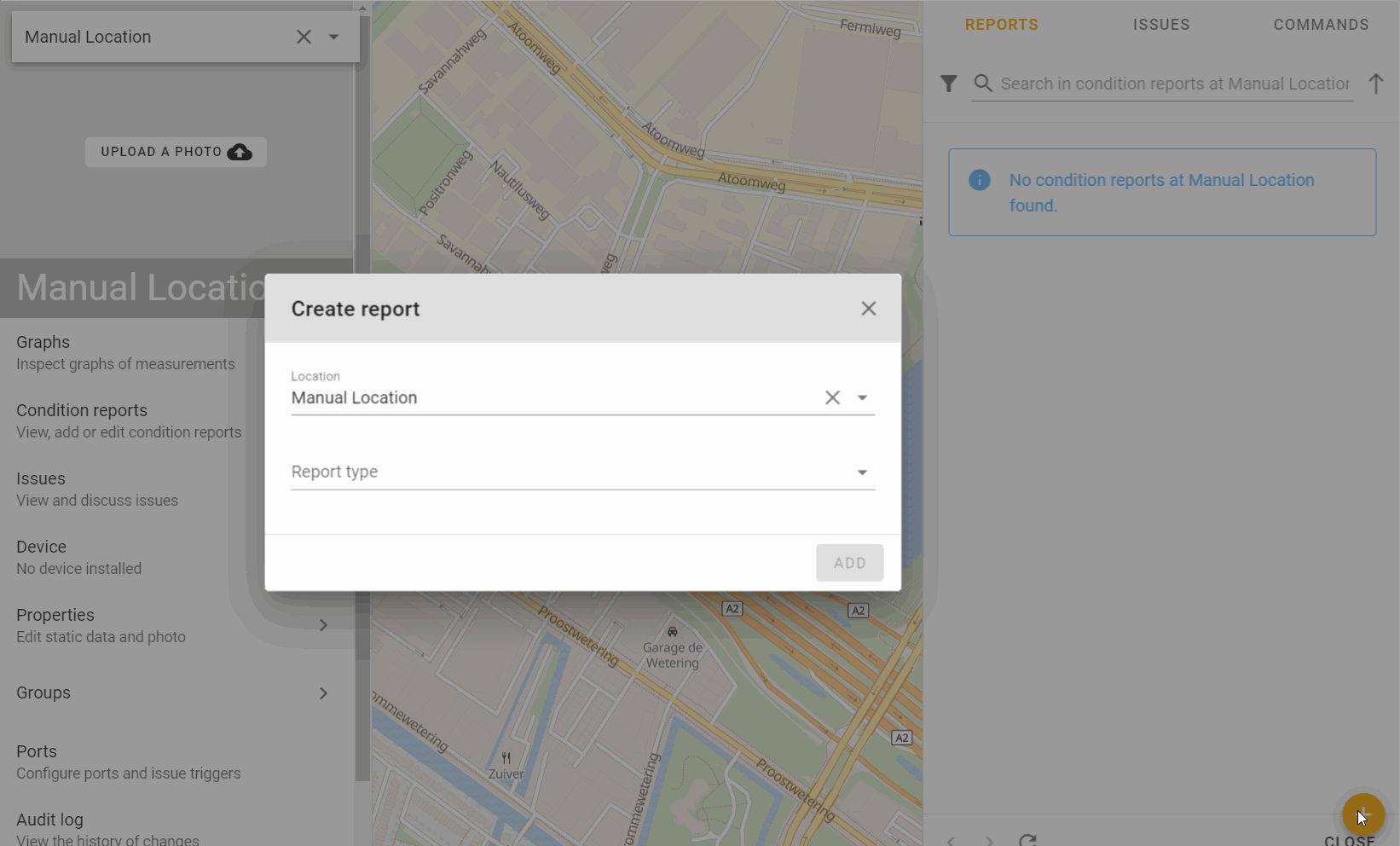The width and height of the screenshot is (1400, 846).
Task: Switch to the ISSUES tab
Action: tap(1161, 24)
